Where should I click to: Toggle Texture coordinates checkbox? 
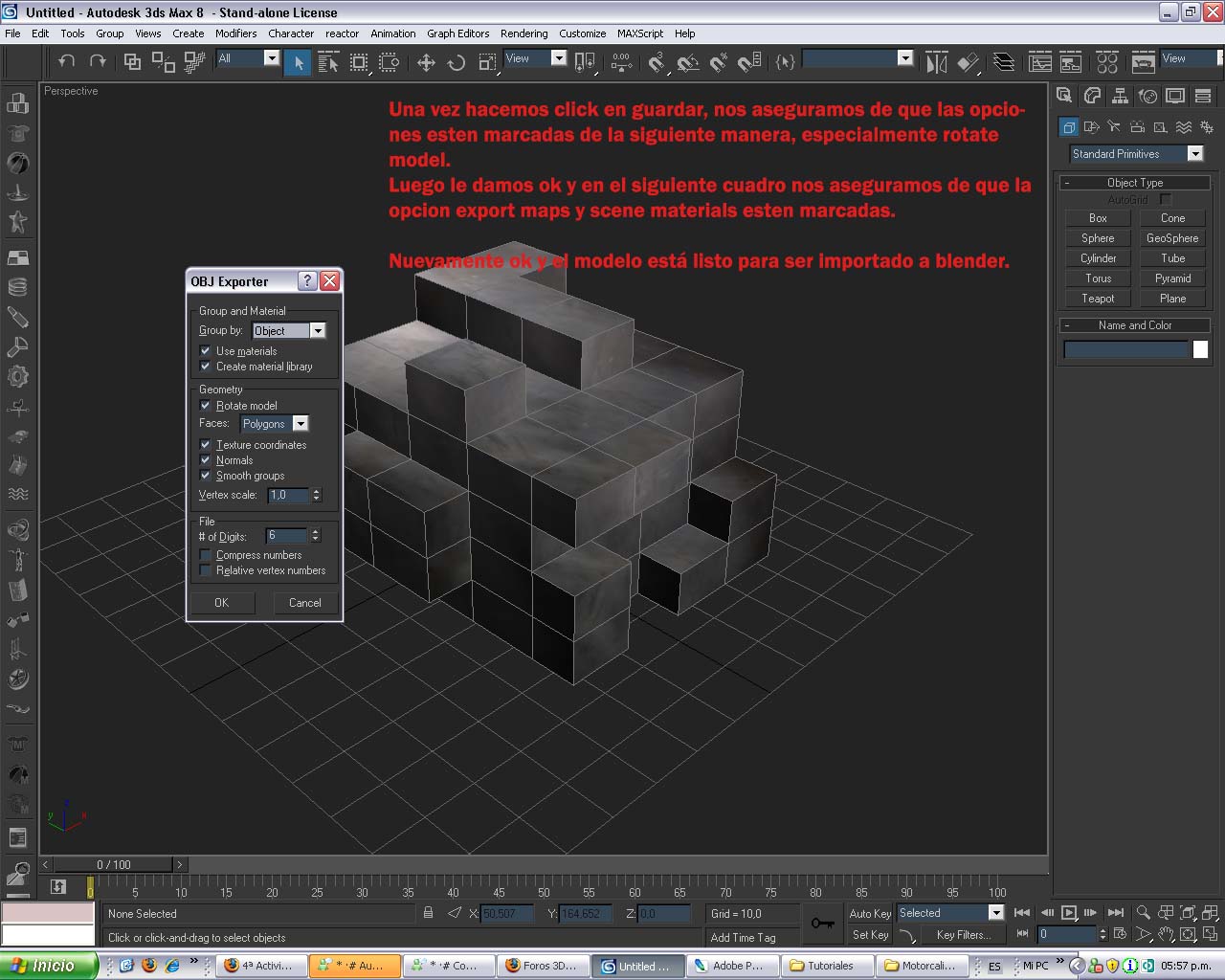click(205, 445)
